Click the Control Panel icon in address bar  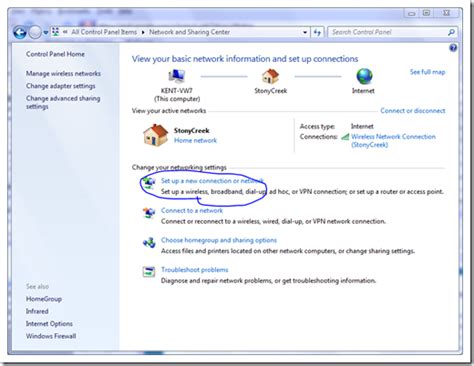point(55,32)
